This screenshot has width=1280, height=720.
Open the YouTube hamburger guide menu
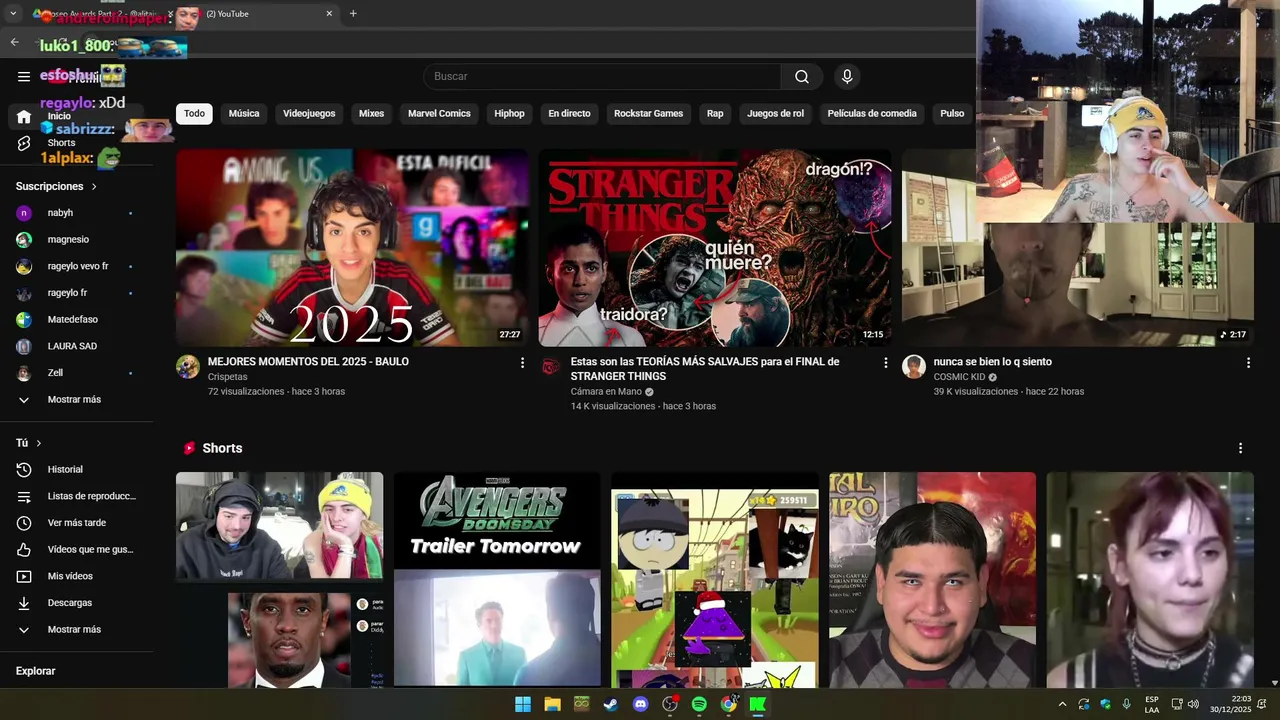(x=24, y=76)
